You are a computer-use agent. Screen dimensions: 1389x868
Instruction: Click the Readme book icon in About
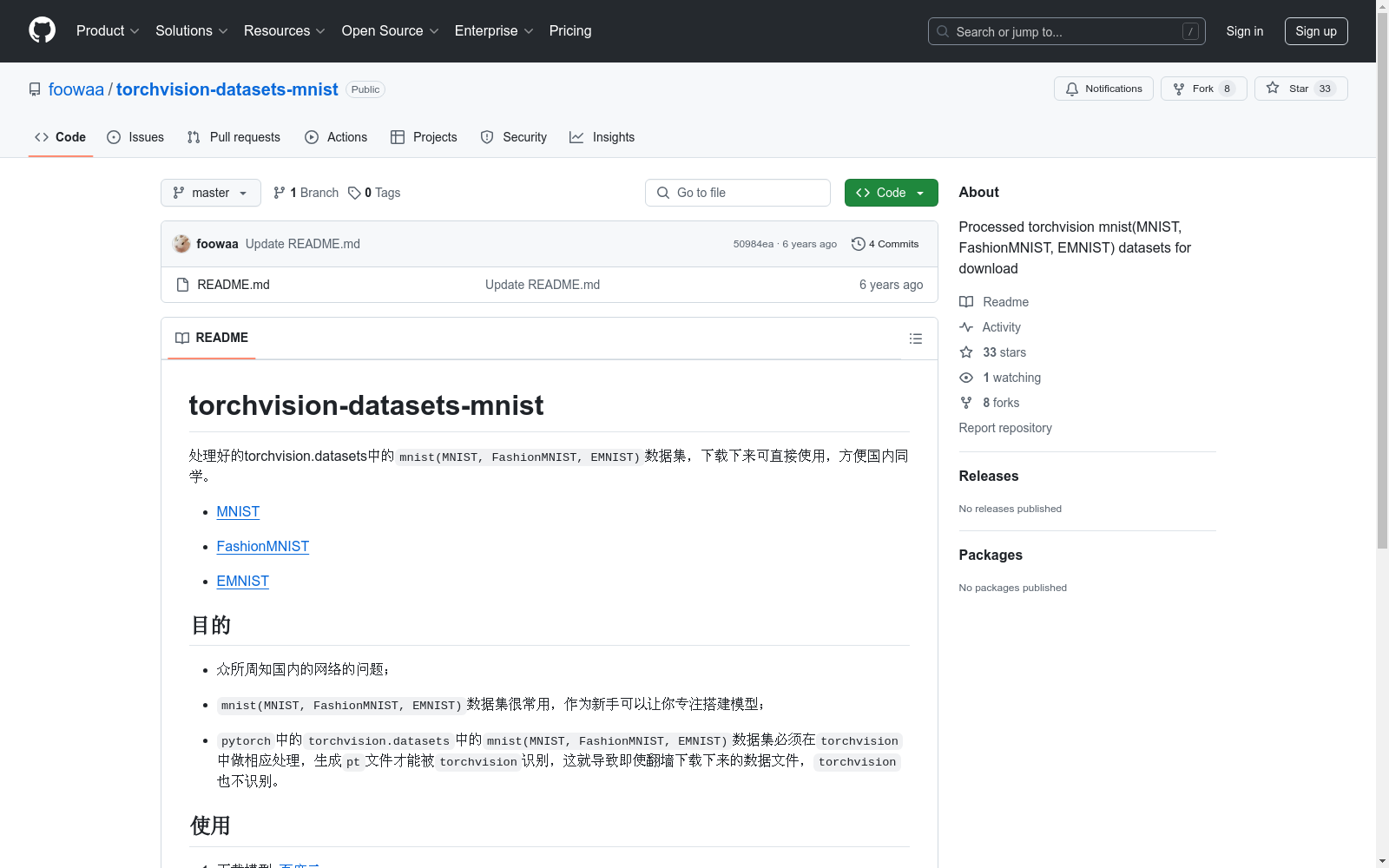966,302
